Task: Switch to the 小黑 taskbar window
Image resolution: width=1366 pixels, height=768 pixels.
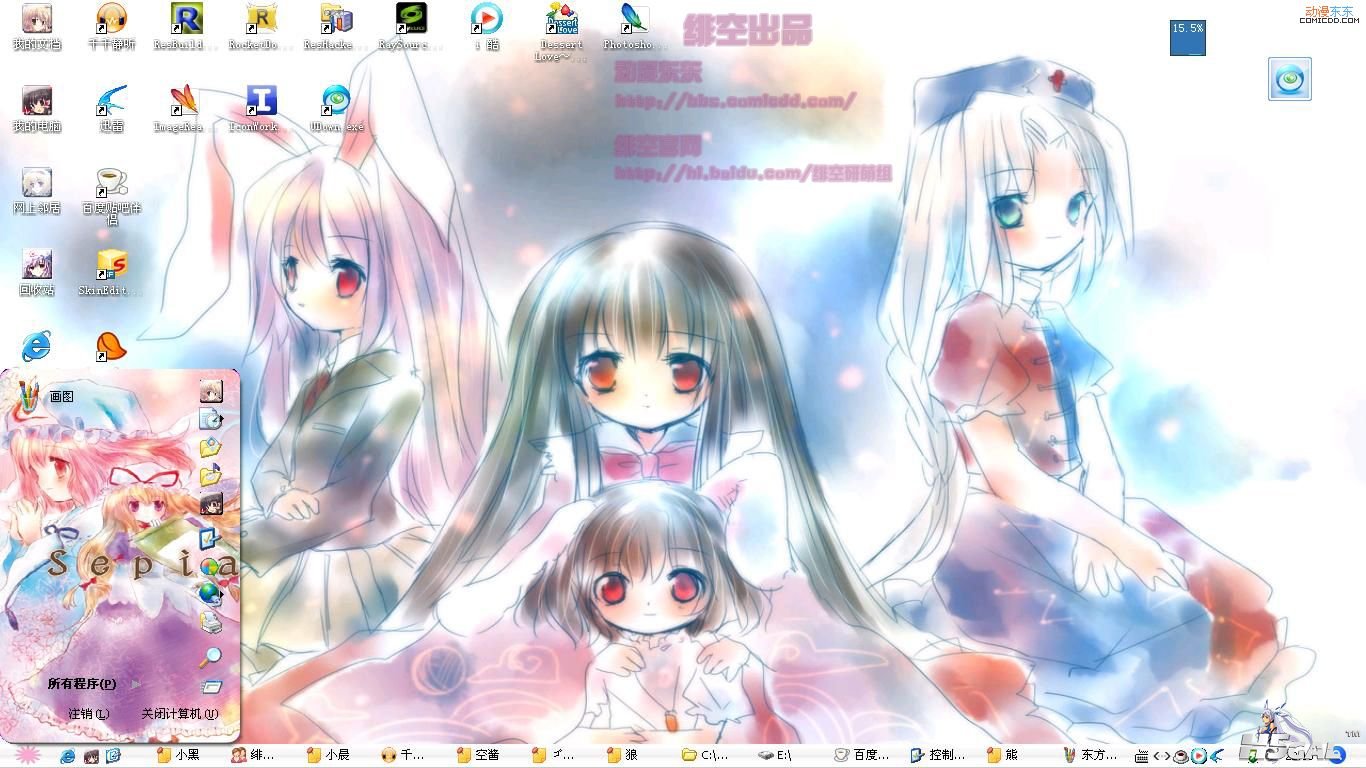Action: 178,755
